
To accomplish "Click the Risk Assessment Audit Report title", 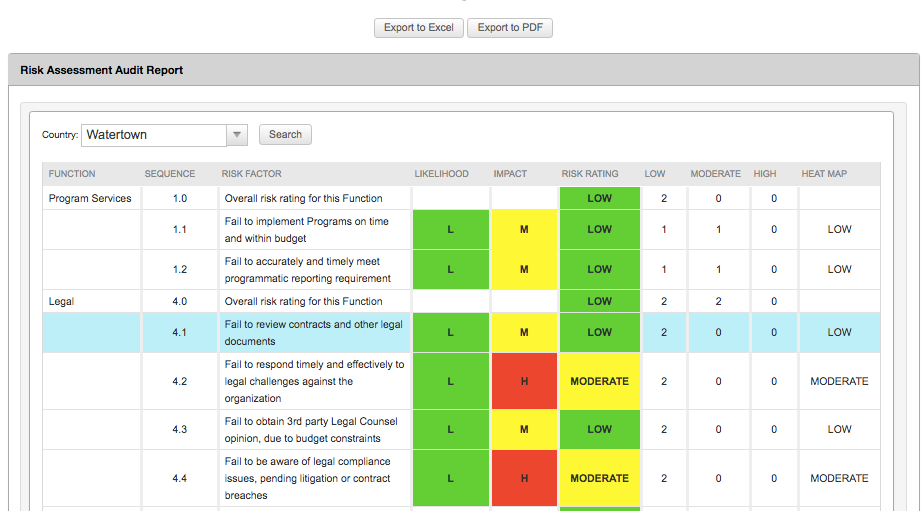I will pyautogui.click(x=101, y=70).
